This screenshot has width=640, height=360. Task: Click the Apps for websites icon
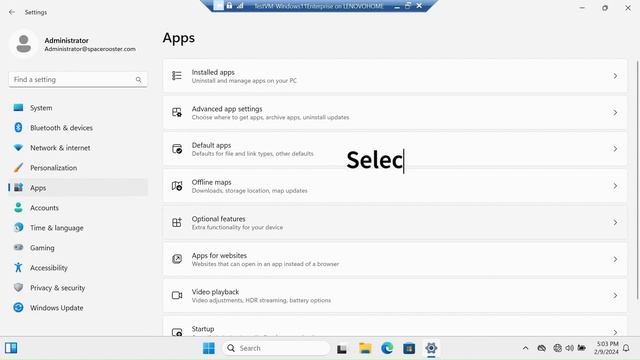tap(177, 259)
